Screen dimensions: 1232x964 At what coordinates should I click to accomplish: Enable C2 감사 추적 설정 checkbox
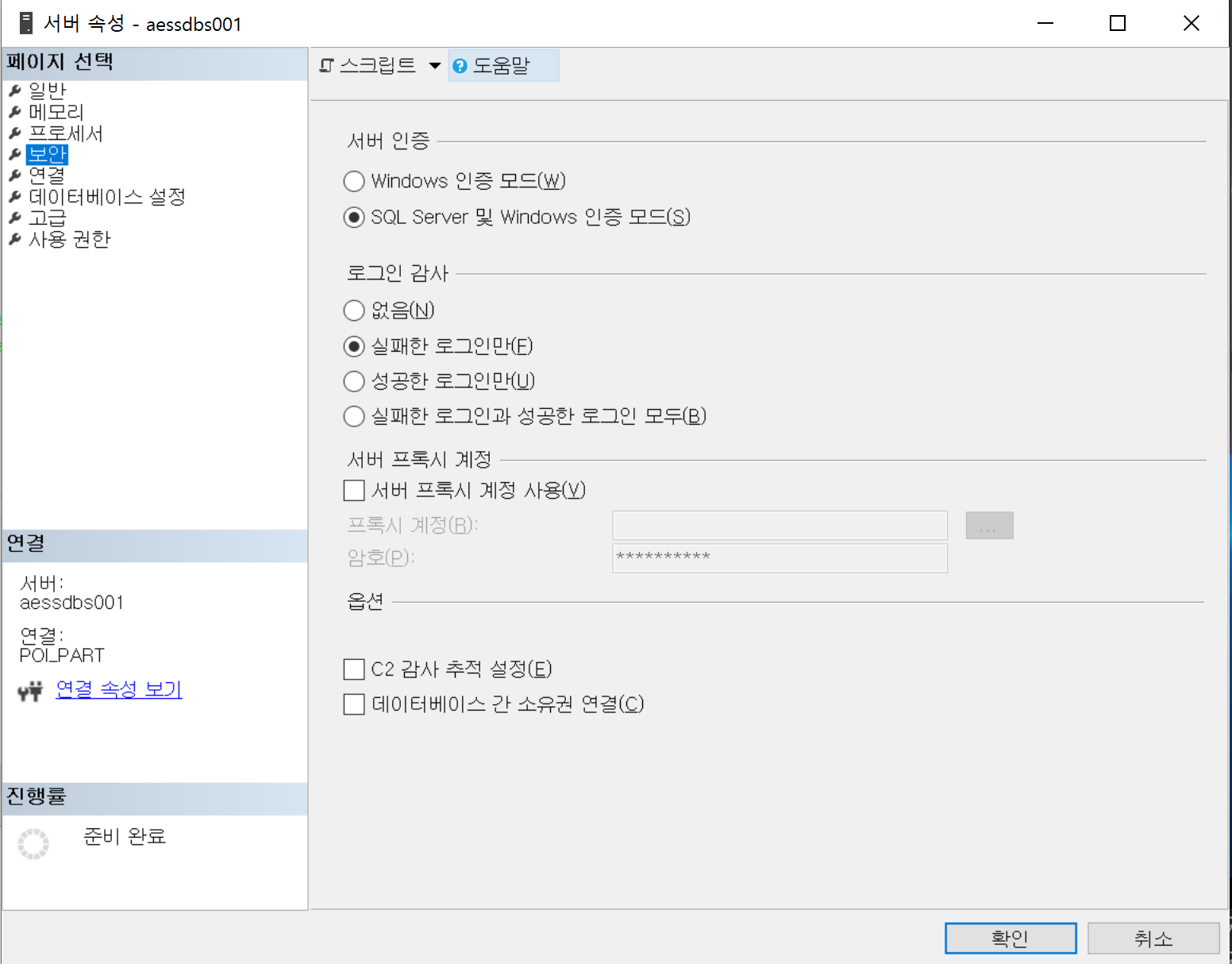coord(354,670)
